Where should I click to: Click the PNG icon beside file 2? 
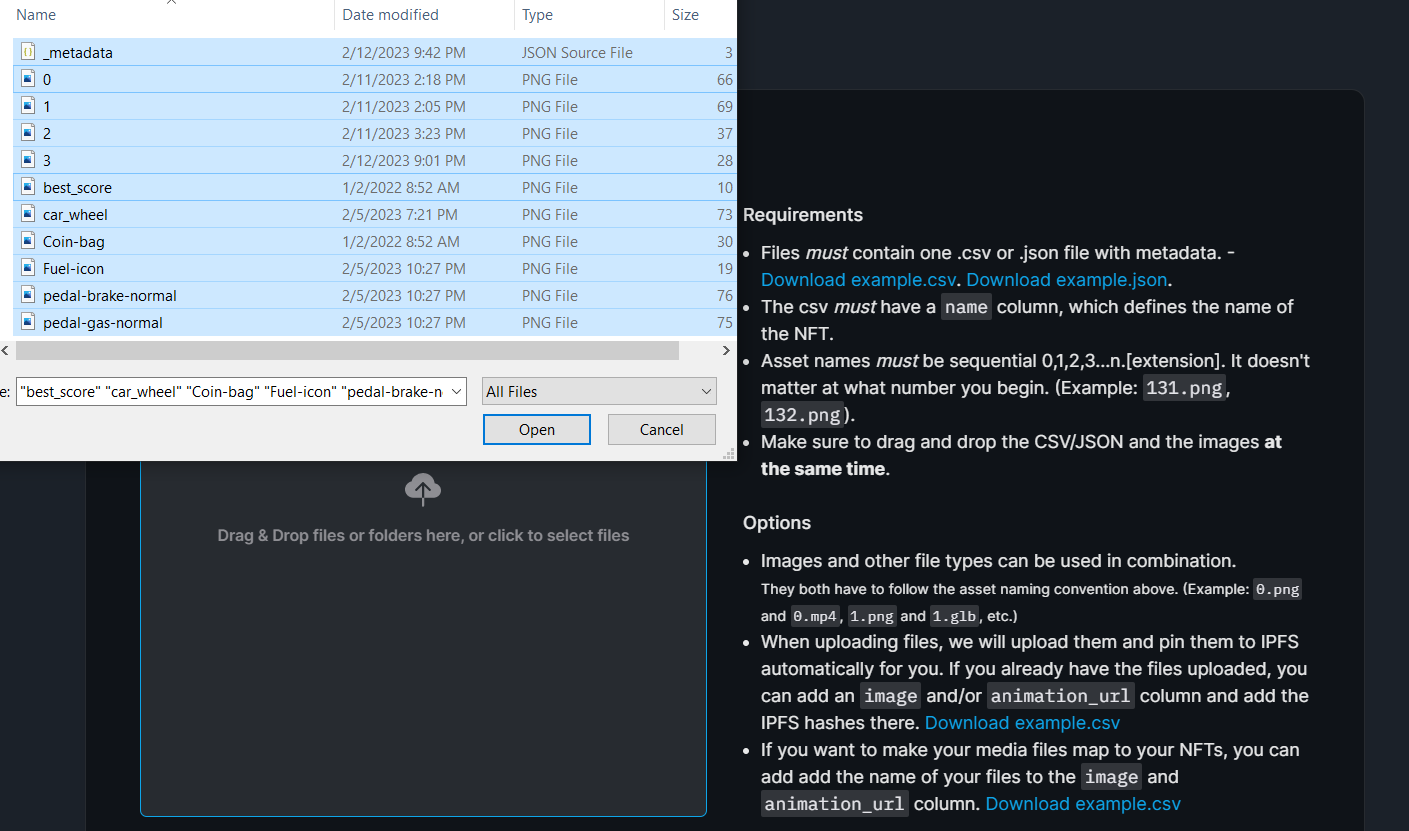[28, 133]
